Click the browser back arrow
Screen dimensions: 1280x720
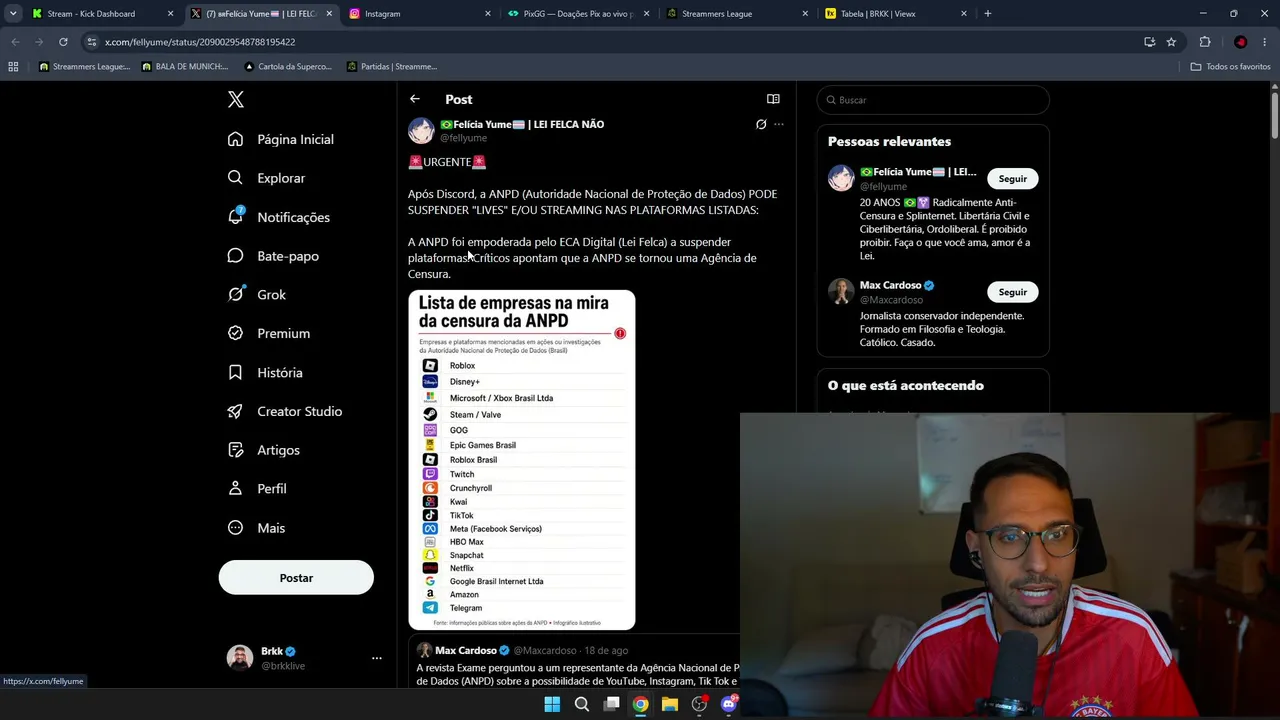tap(15, 42)
